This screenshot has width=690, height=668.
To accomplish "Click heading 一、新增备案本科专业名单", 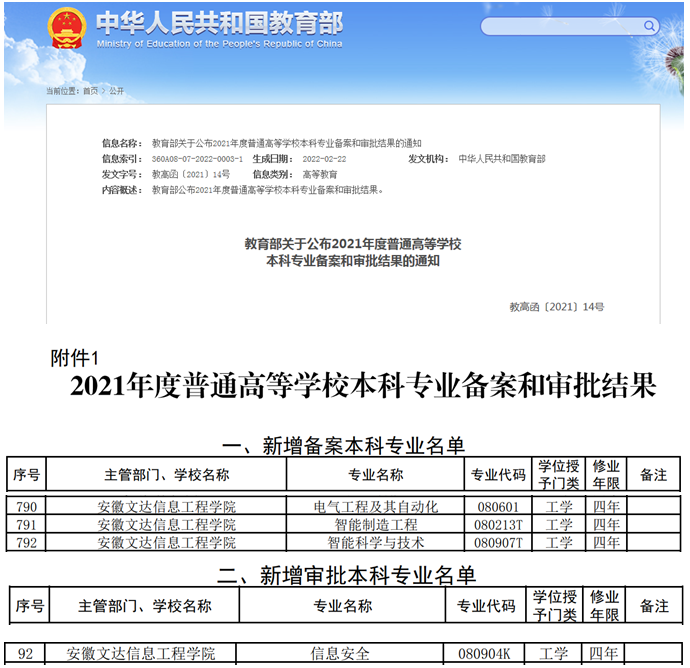I will point(344,445).
